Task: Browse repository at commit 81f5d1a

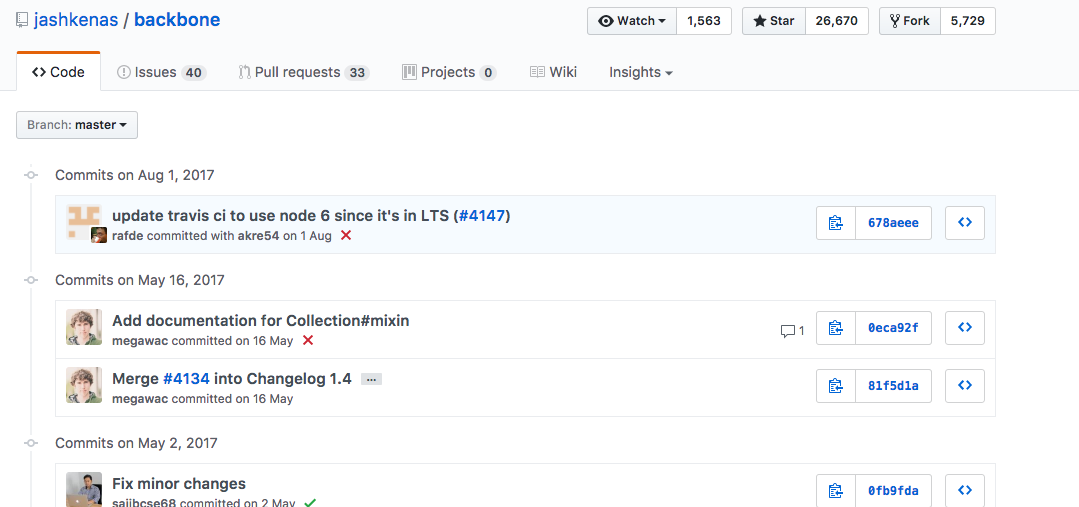Action: click(965, 386)
